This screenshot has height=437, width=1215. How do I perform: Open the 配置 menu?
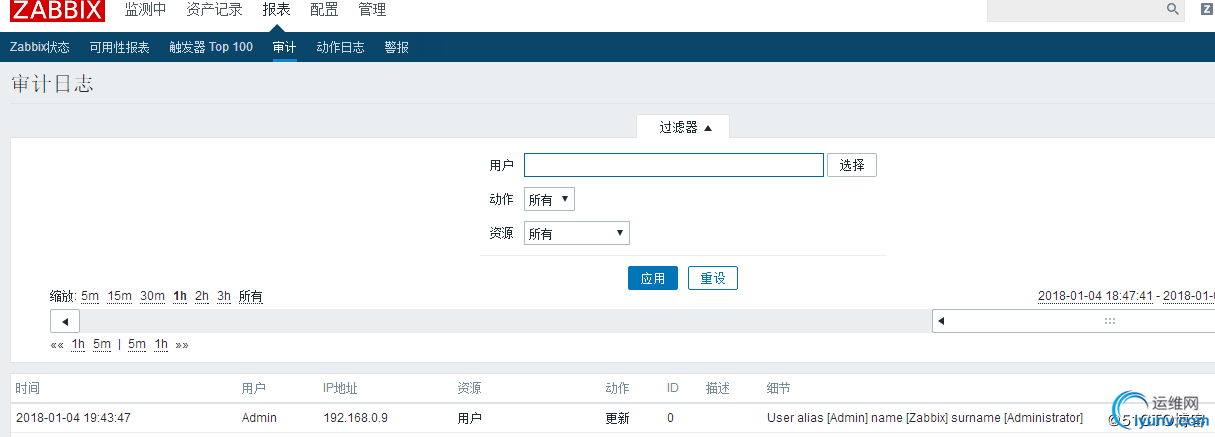(x=324, y=10)
